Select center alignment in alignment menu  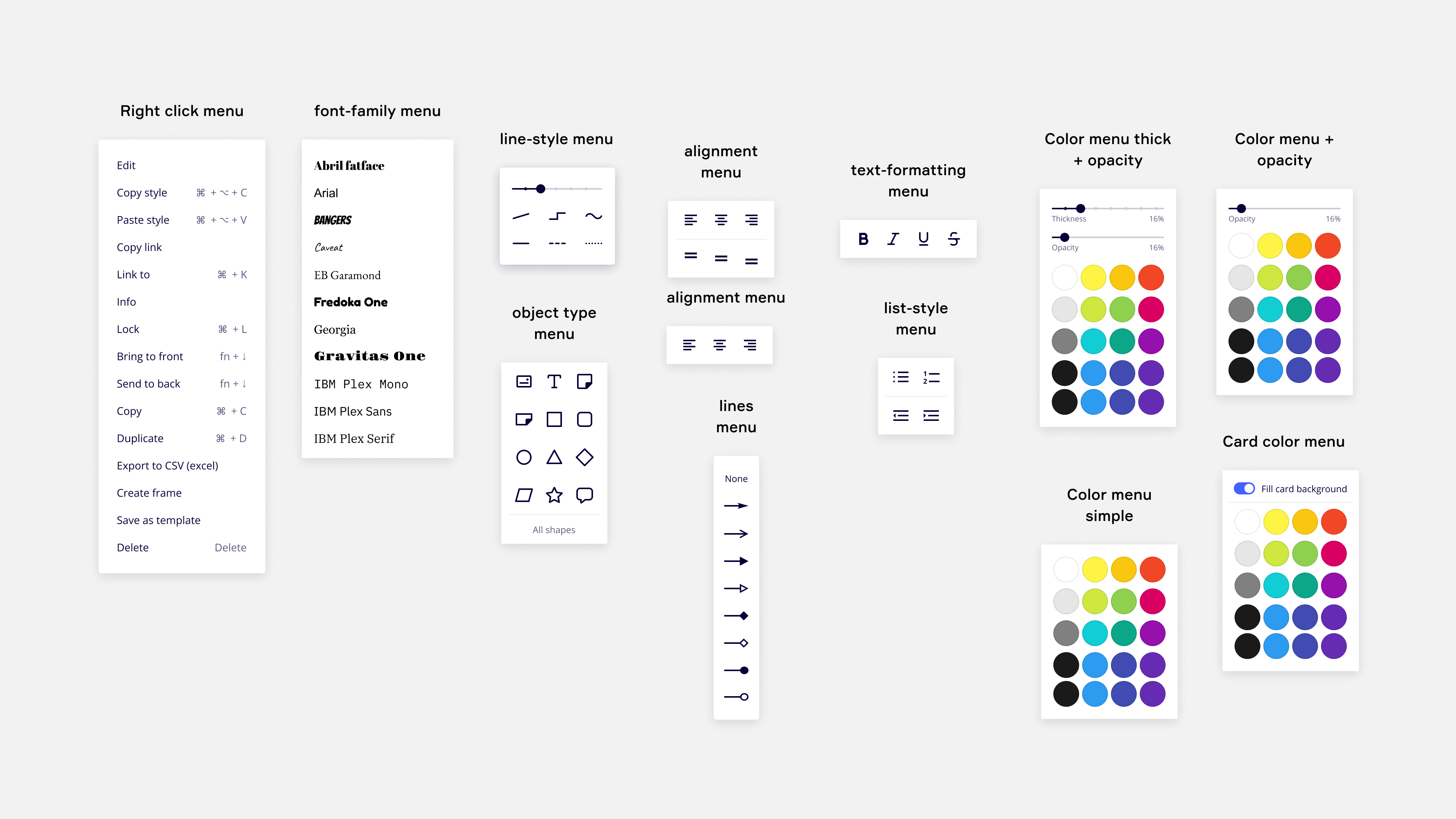[721, 220]
